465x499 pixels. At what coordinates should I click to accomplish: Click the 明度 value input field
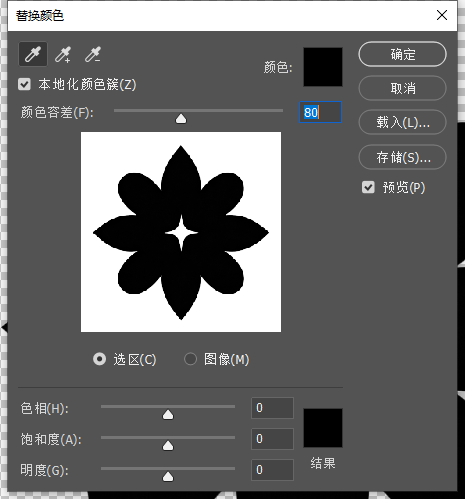272,470
